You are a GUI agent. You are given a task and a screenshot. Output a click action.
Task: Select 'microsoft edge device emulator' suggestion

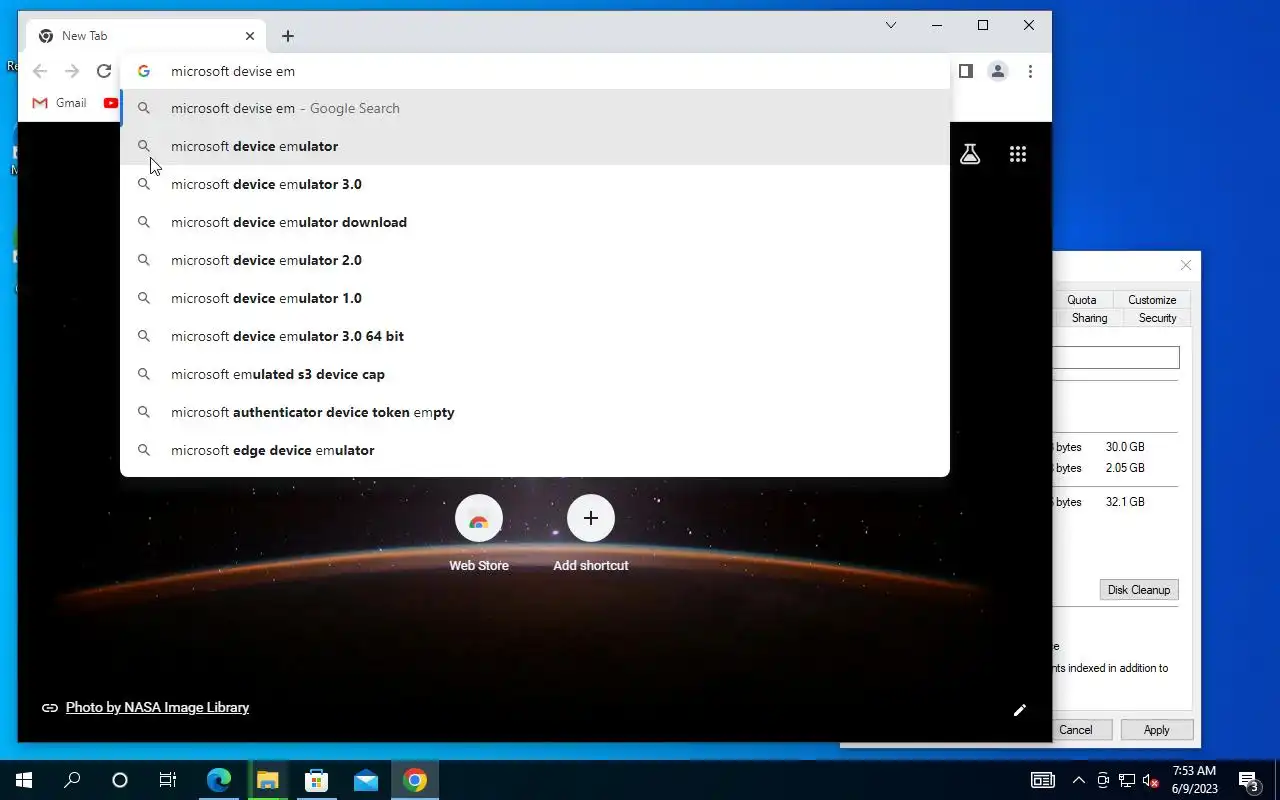click(535, 450)
